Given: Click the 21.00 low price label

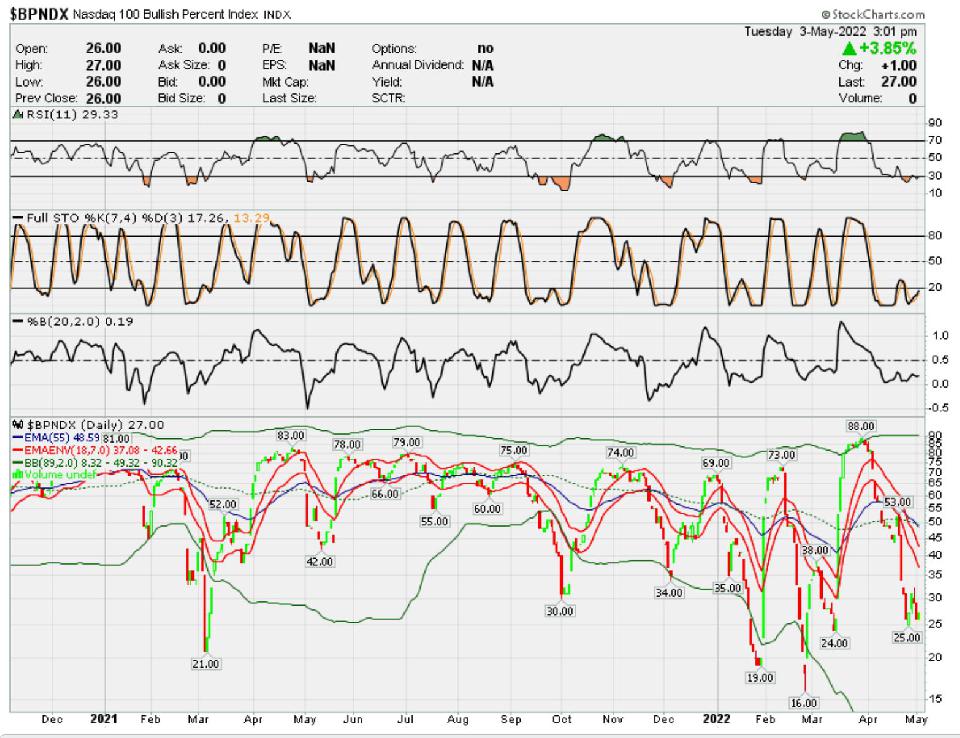Looking at the screenshot, I should coord(205,664).
